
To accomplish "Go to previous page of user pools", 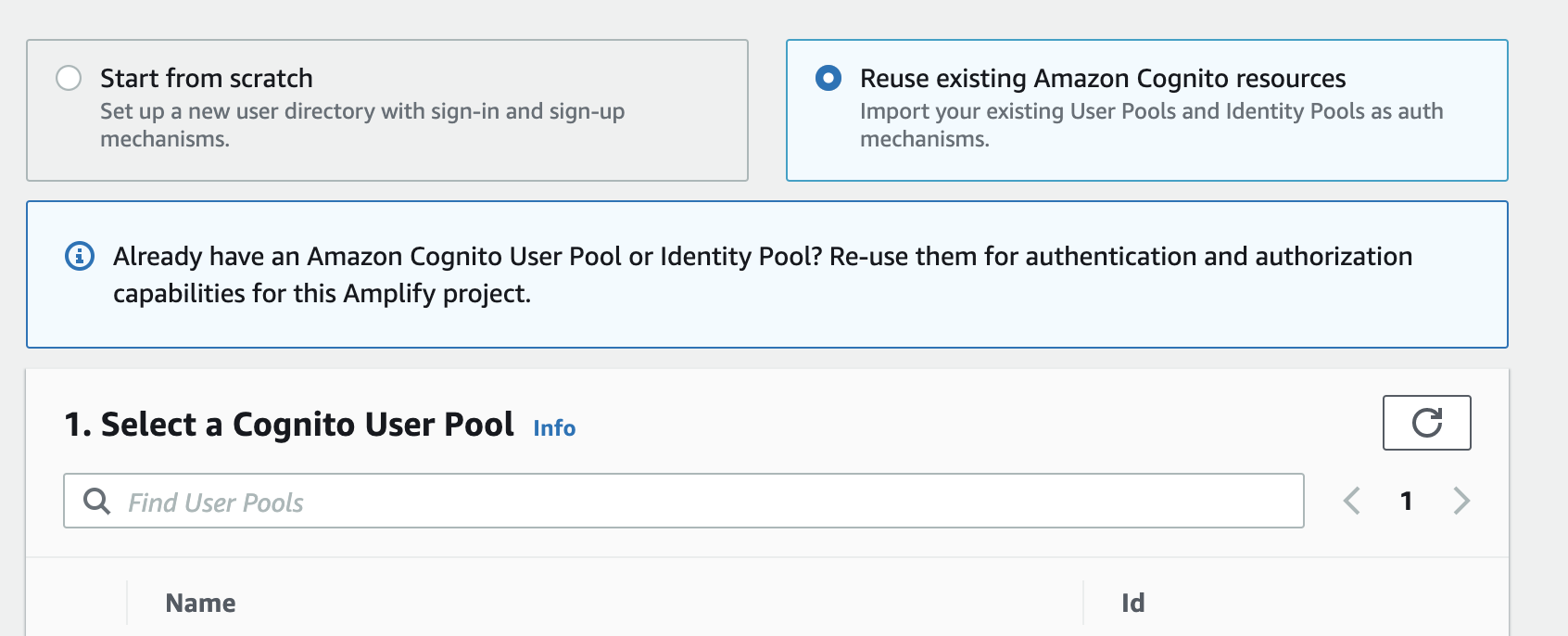I will pos(1352,501).
